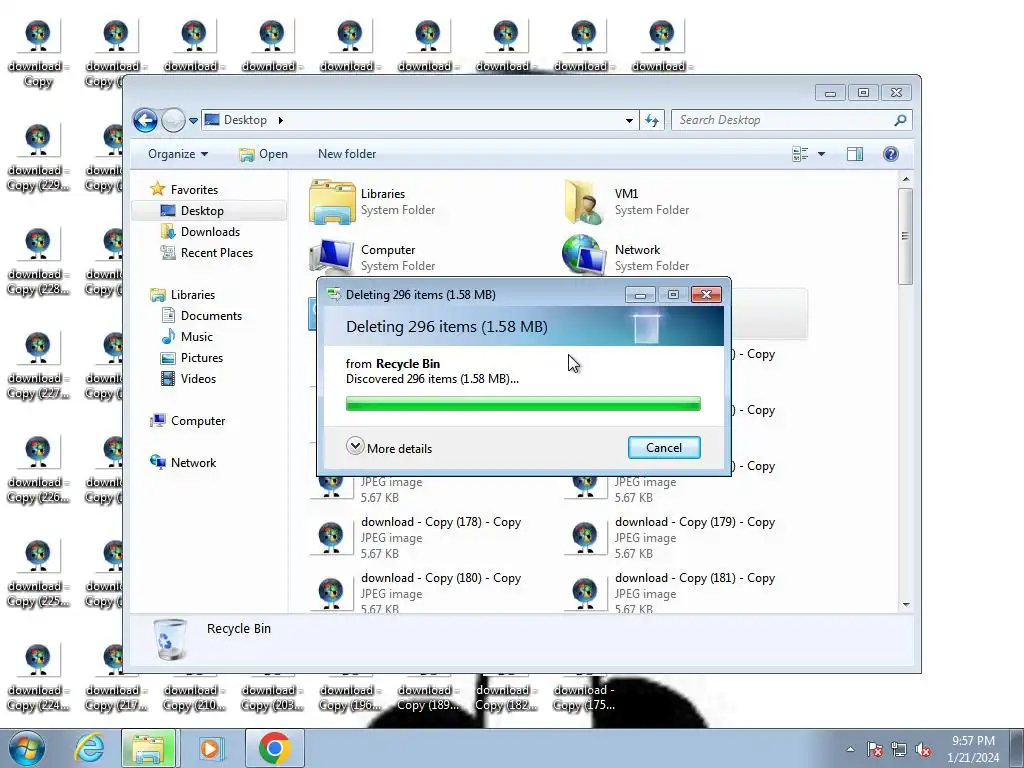
Task: Select desktop icon download - Copy (226
Action: (x=38, y=470)
